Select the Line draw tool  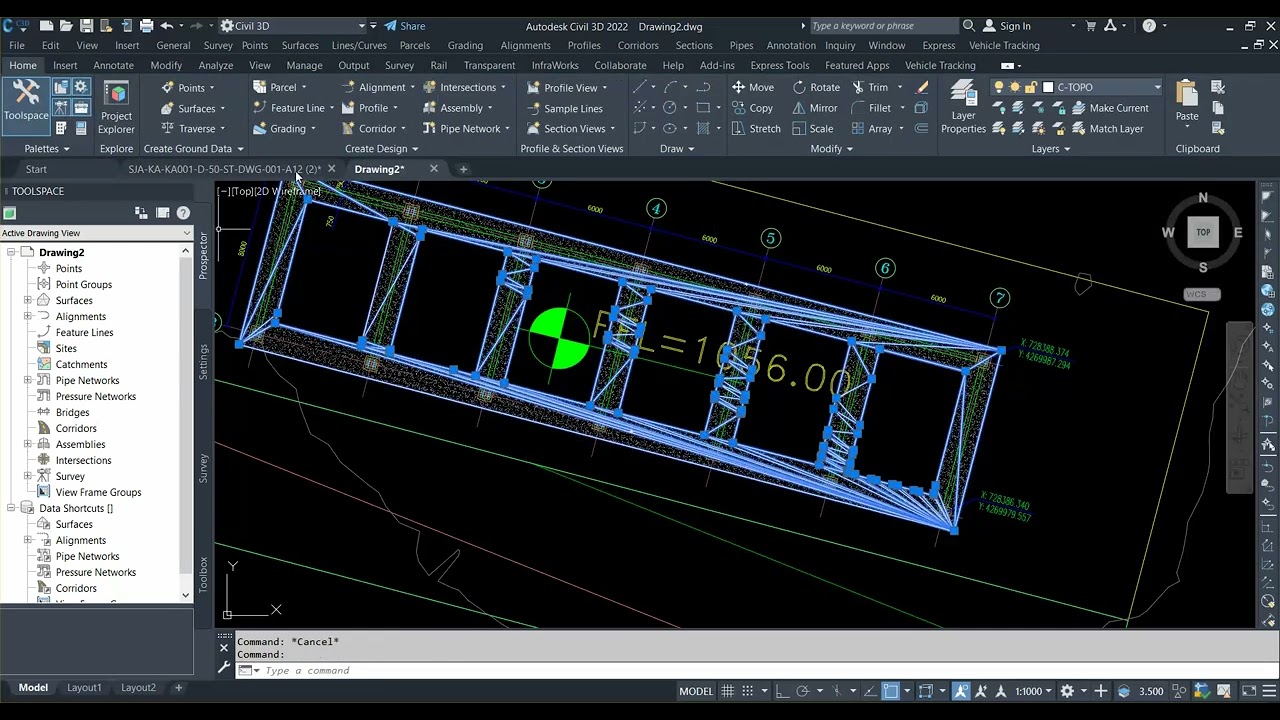coord(640,87)
